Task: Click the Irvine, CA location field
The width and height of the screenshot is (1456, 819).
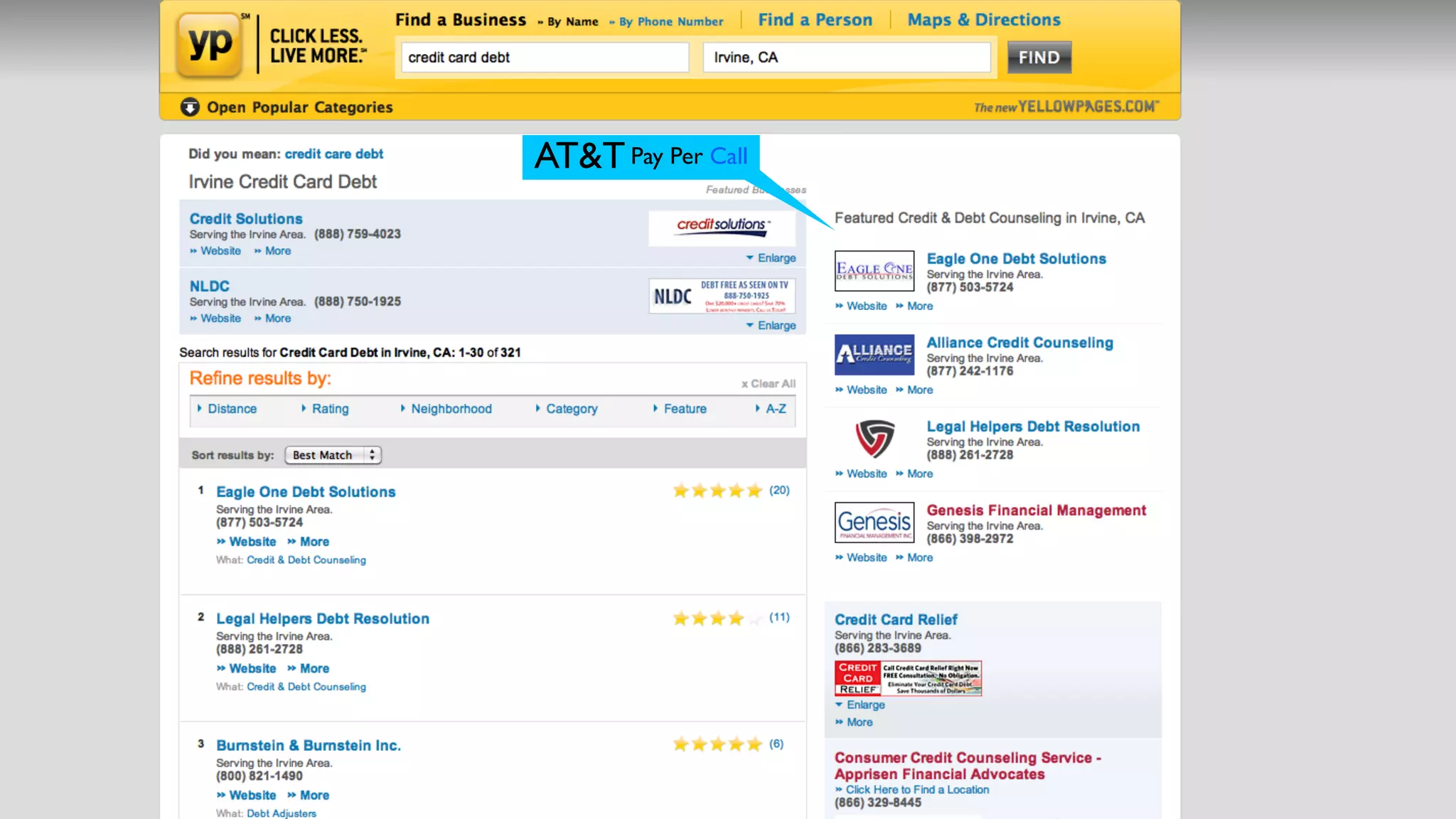Action: (847, 58)
